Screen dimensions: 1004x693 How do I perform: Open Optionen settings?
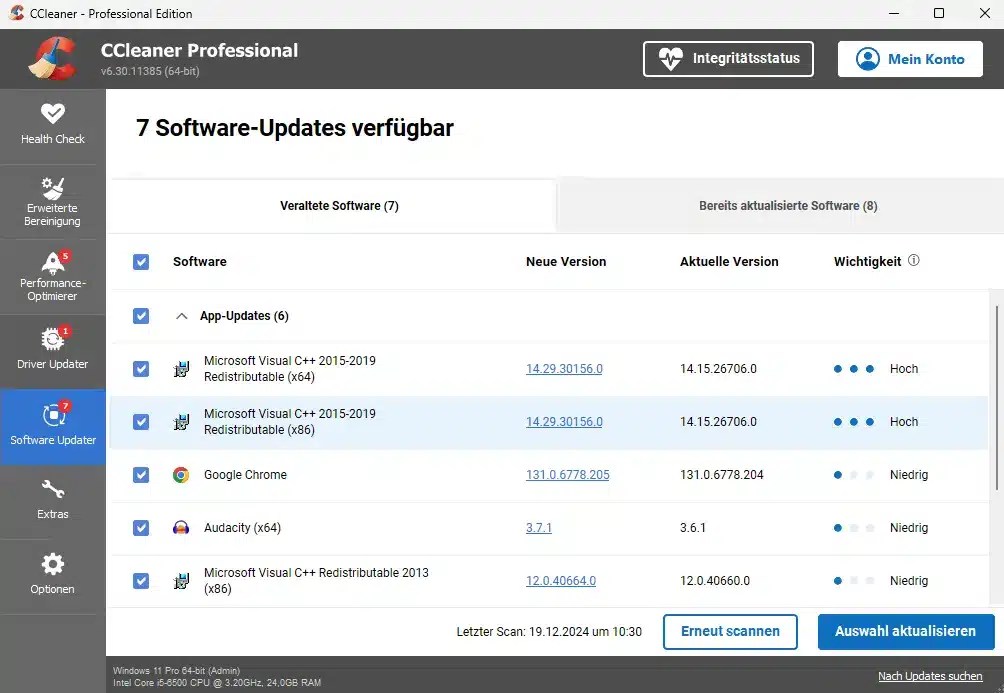pos(53,576)
